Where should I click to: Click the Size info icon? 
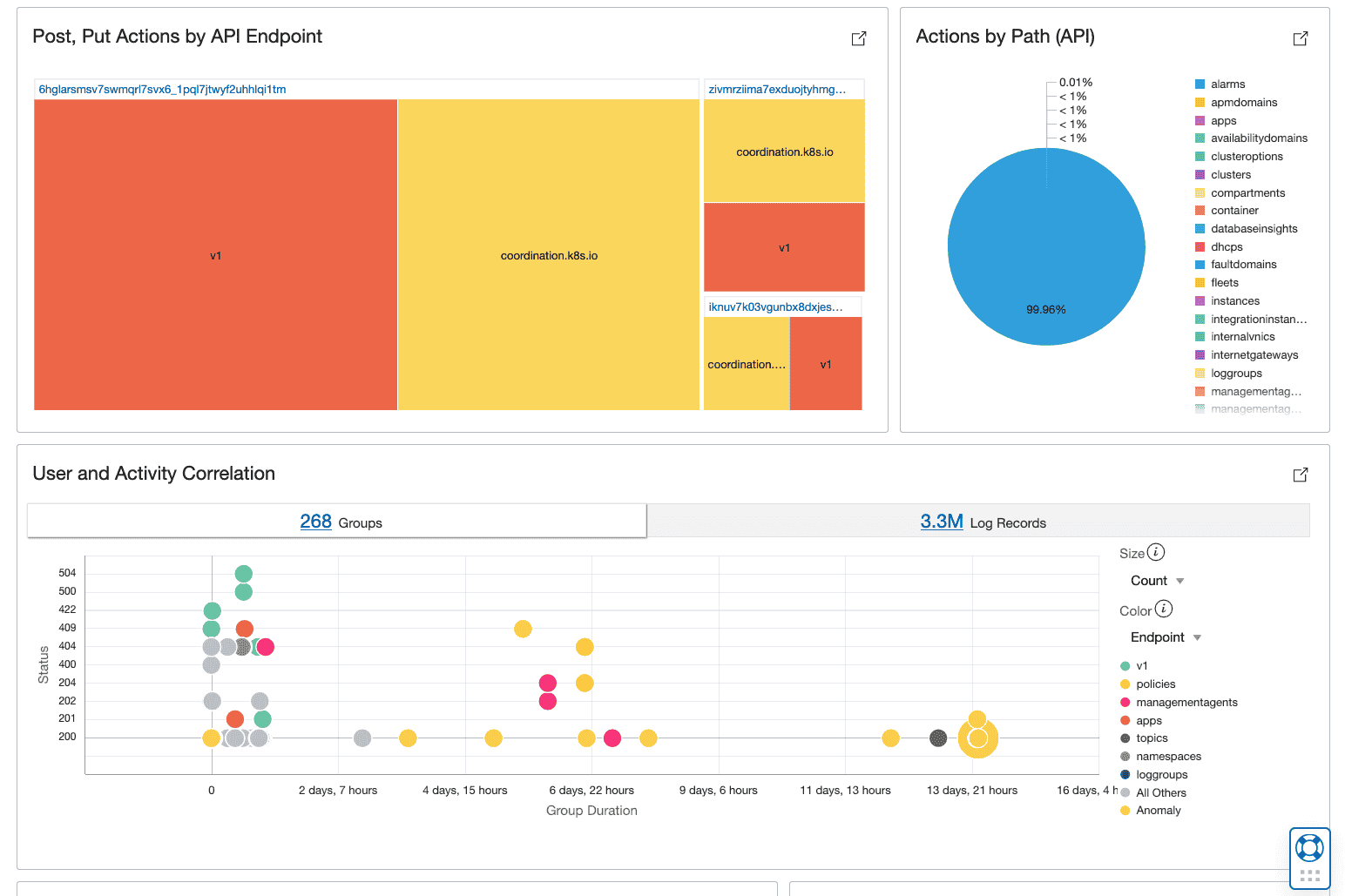1156,552
